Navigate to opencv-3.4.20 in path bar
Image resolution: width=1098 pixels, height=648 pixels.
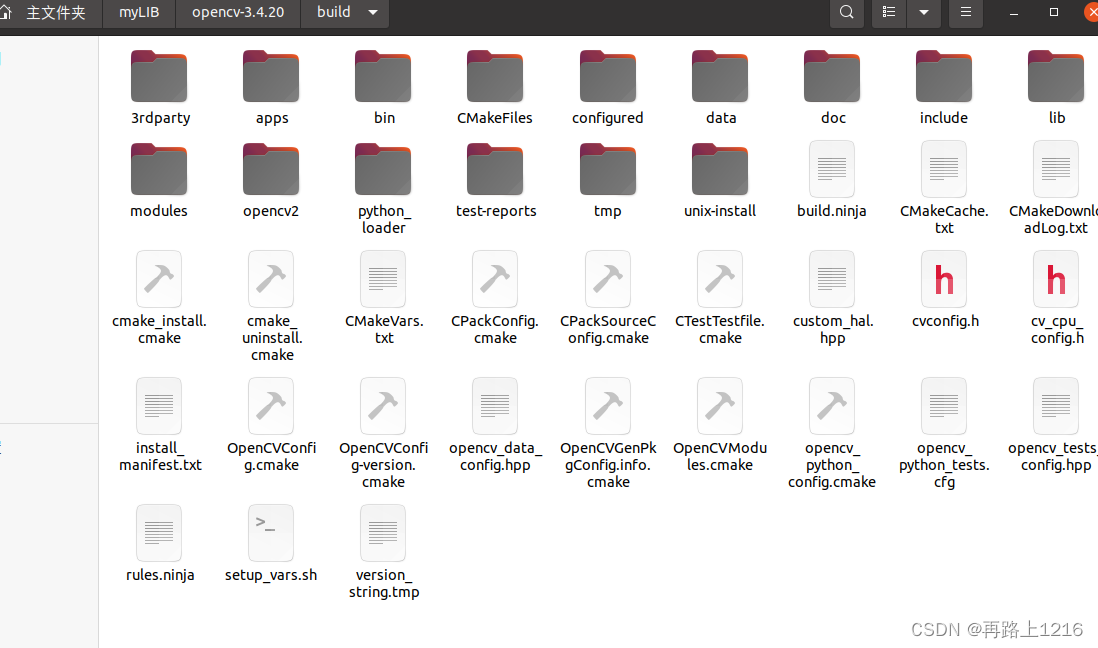pos(238,13)
